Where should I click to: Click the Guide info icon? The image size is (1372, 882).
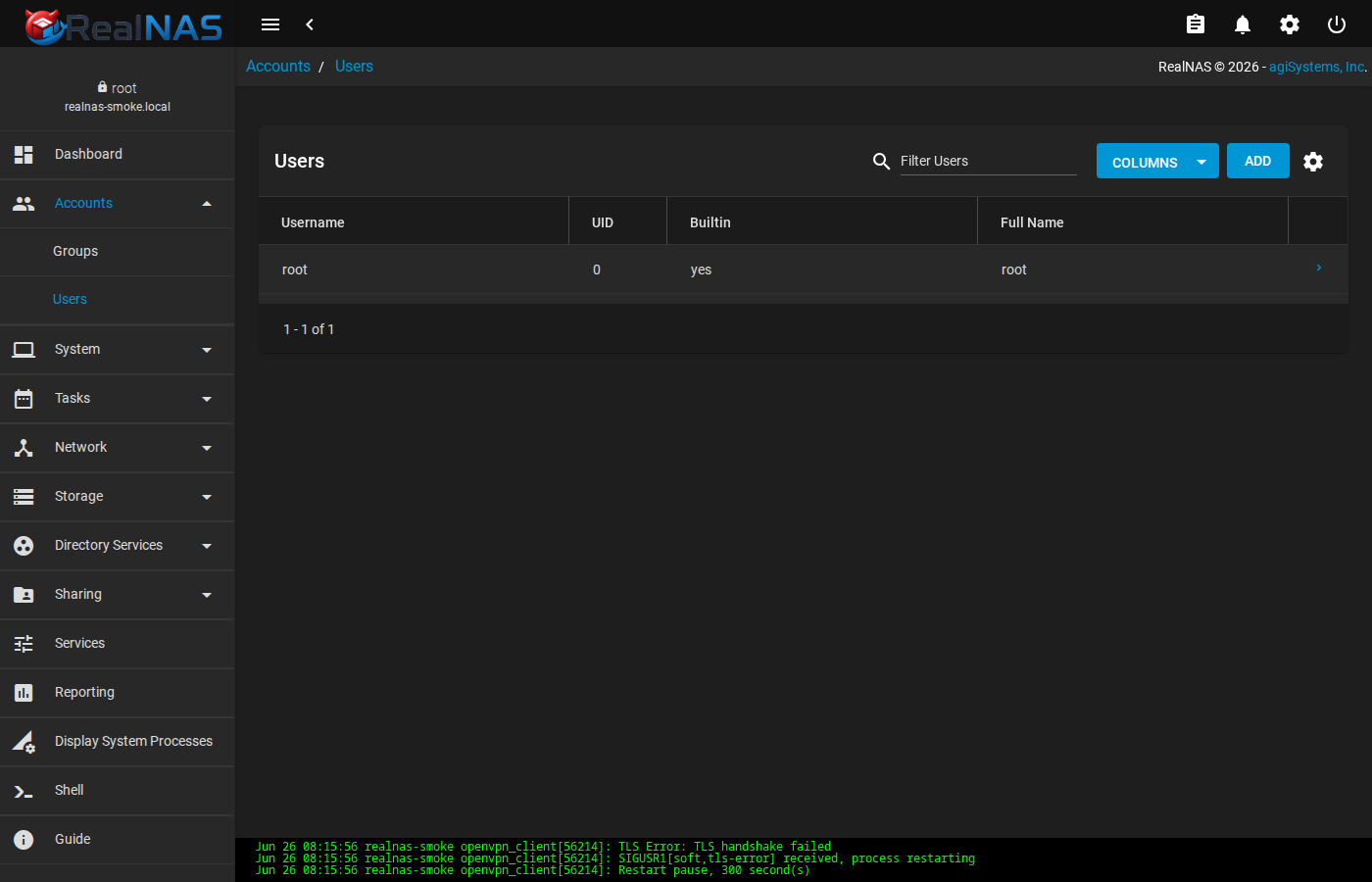(24, 840)
